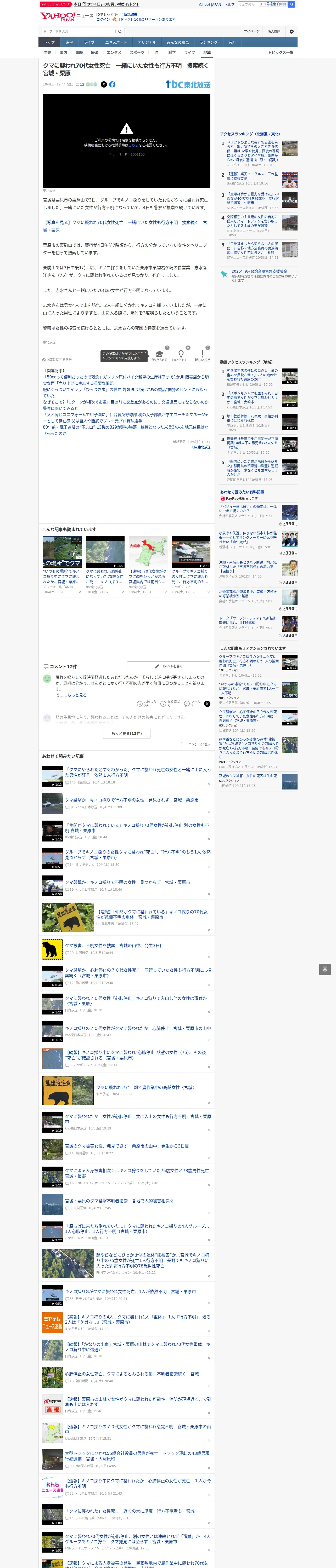Open 購入履歴

pyautogui.click(x=274, y=32)
